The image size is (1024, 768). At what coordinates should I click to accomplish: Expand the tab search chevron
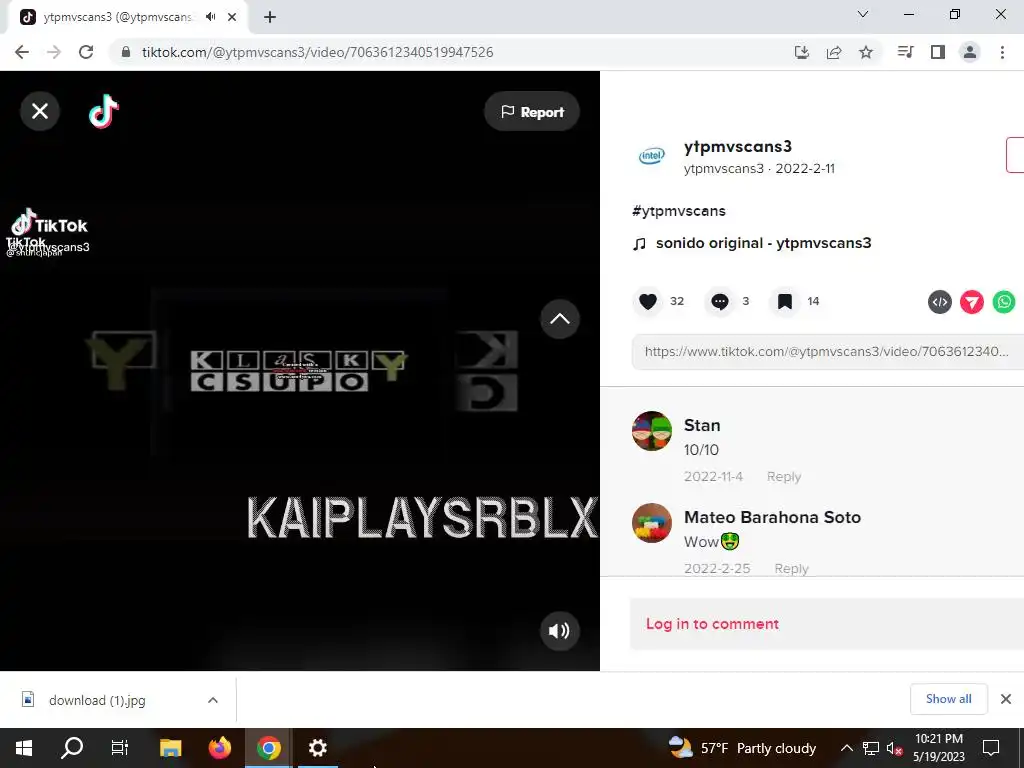(x=863, y=14)
